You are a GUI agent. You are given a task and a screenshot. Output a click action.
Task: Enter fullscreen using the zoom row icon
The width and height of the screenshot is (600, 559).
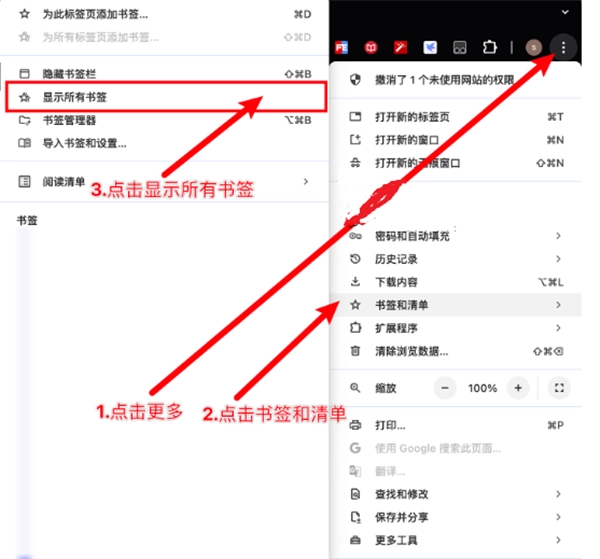560,388
